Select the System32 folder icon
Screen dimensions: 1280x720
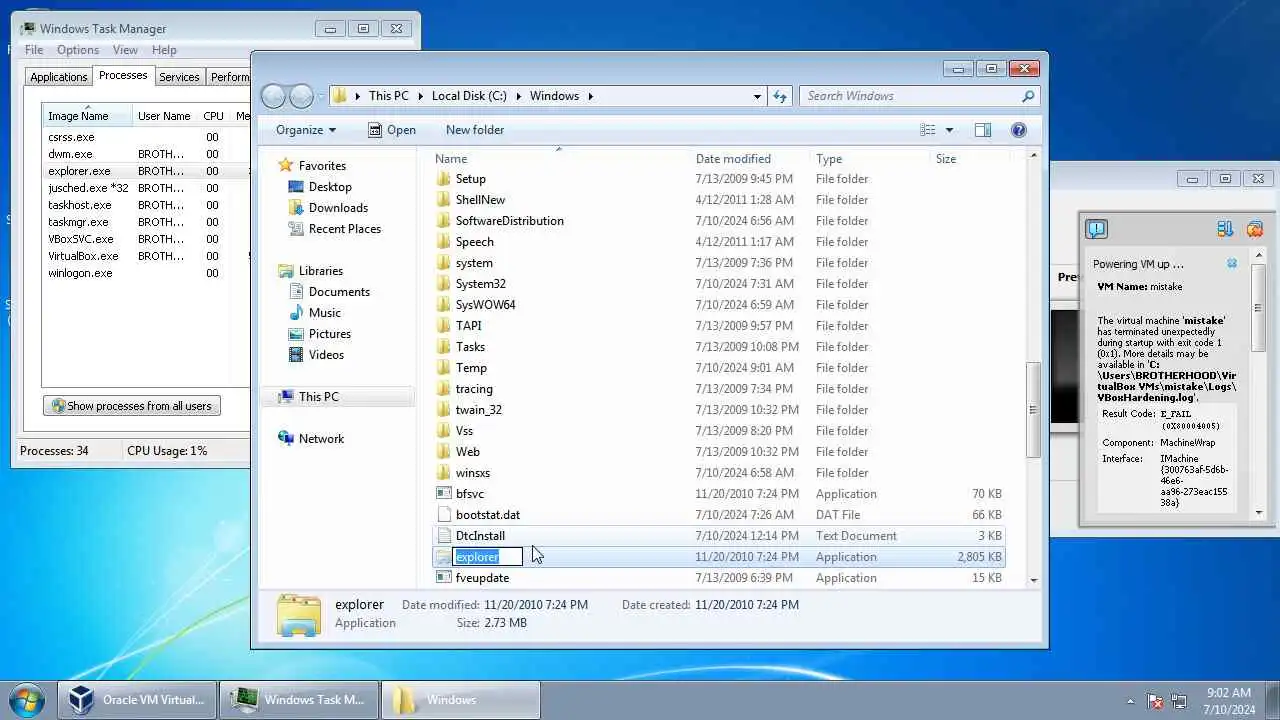444,284
